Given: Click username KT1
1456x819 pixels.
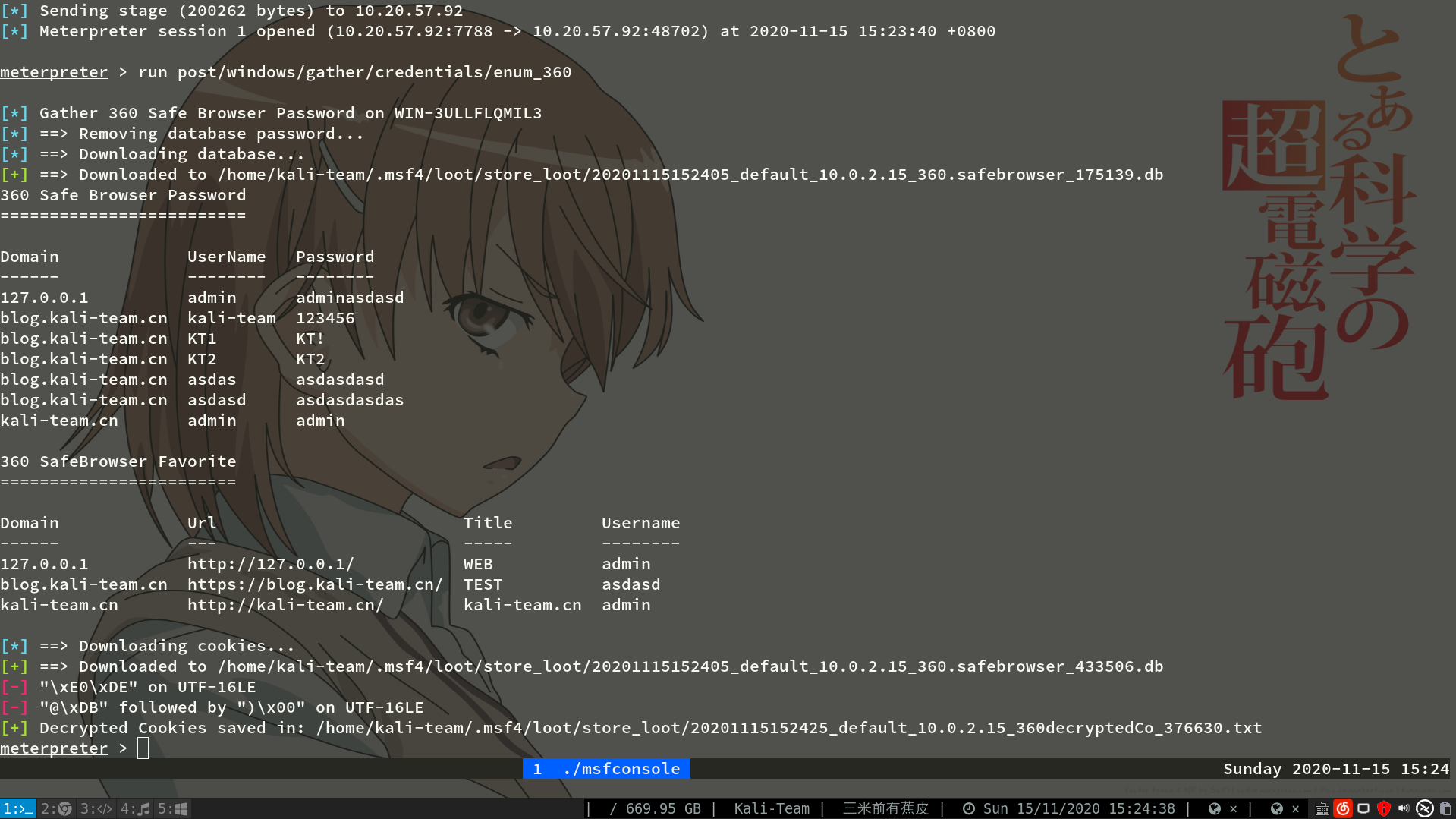Looking at the screenshot, I should click(x=202, y=339).
